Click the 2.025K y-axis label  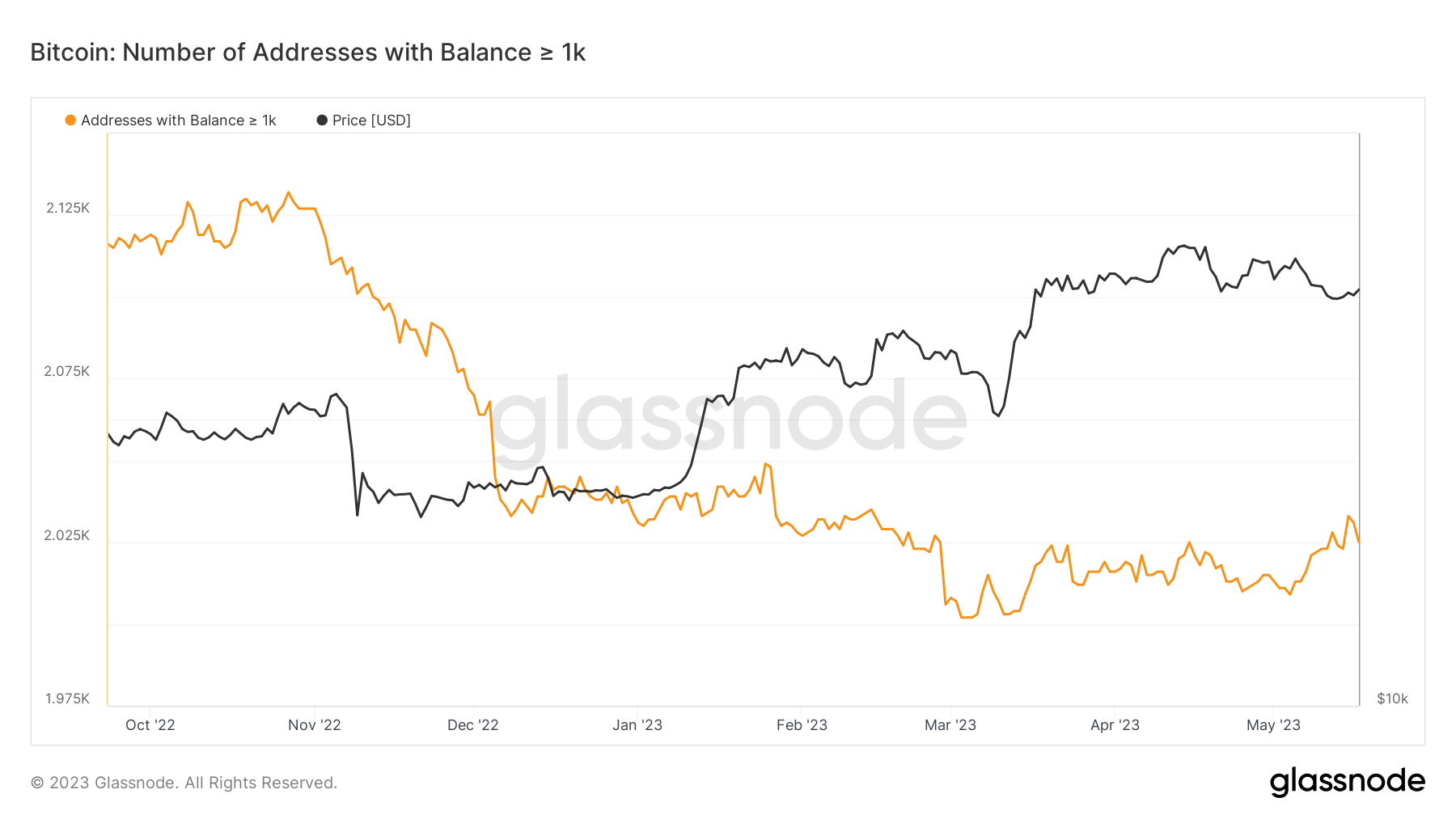(67, 535)
